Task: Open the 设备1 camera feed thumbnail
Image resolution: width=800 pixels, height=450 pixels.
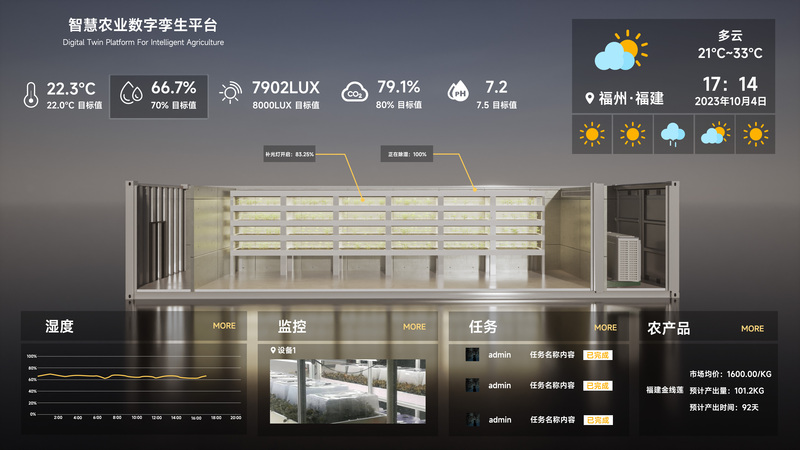Action: [347, 391]
